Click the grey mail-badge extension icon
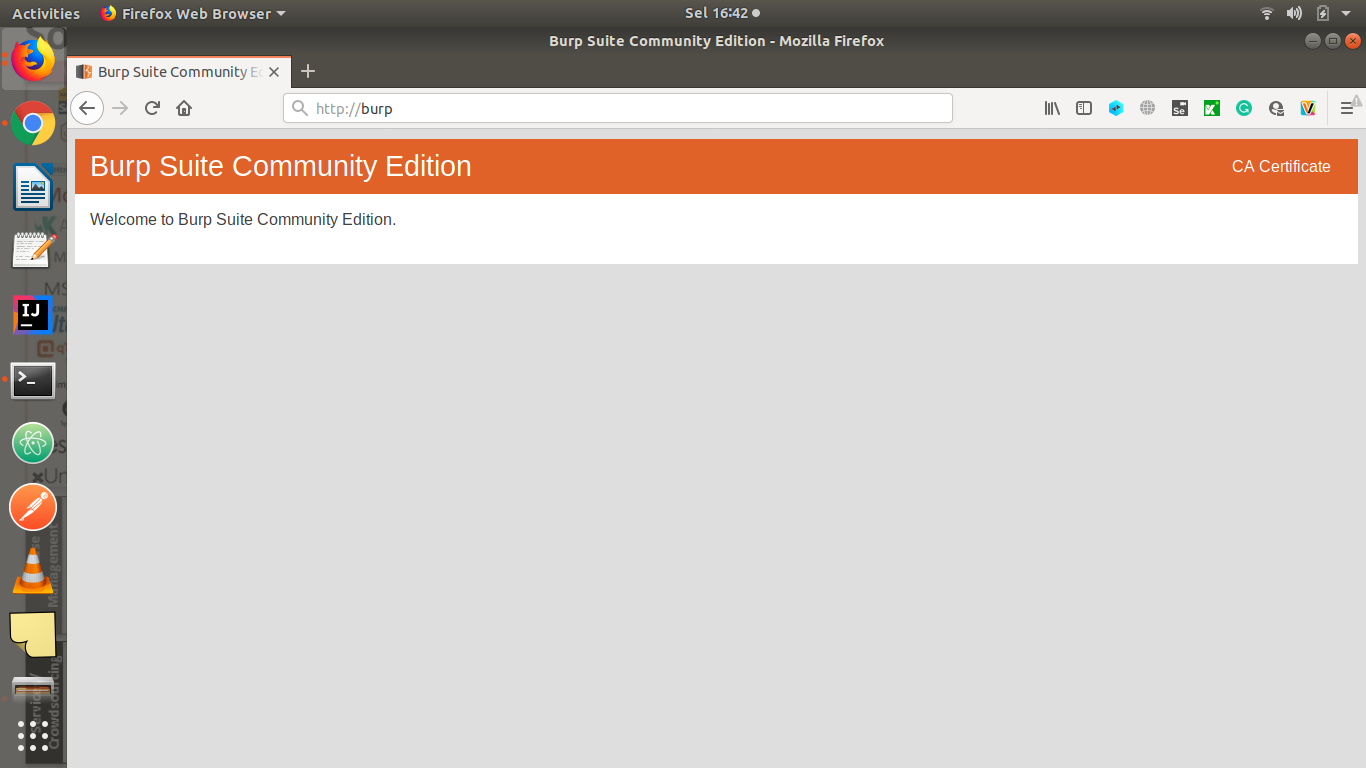 pos(1276,108)
